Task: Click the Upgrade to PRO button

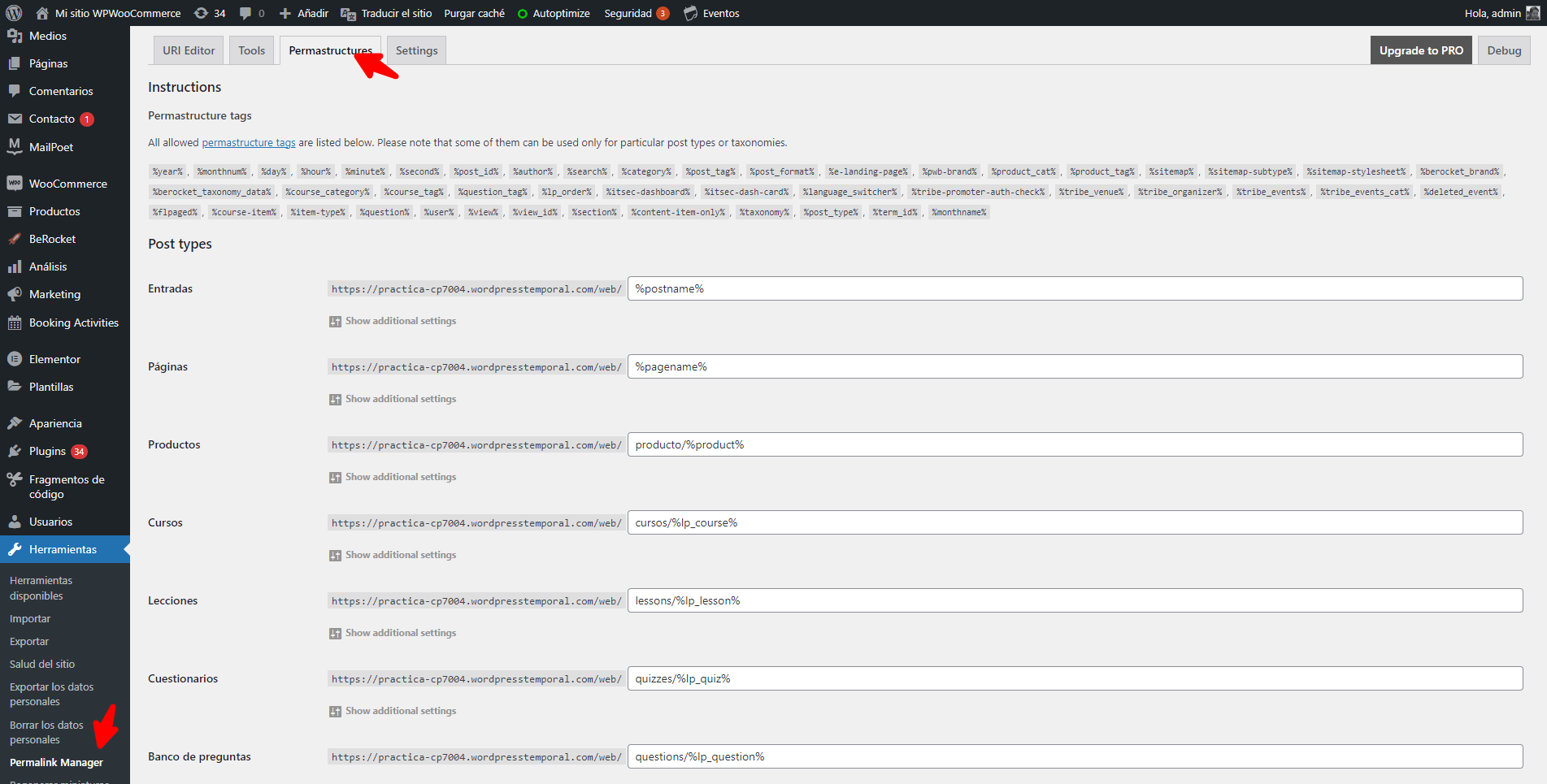Action: tap(1421, 50)
